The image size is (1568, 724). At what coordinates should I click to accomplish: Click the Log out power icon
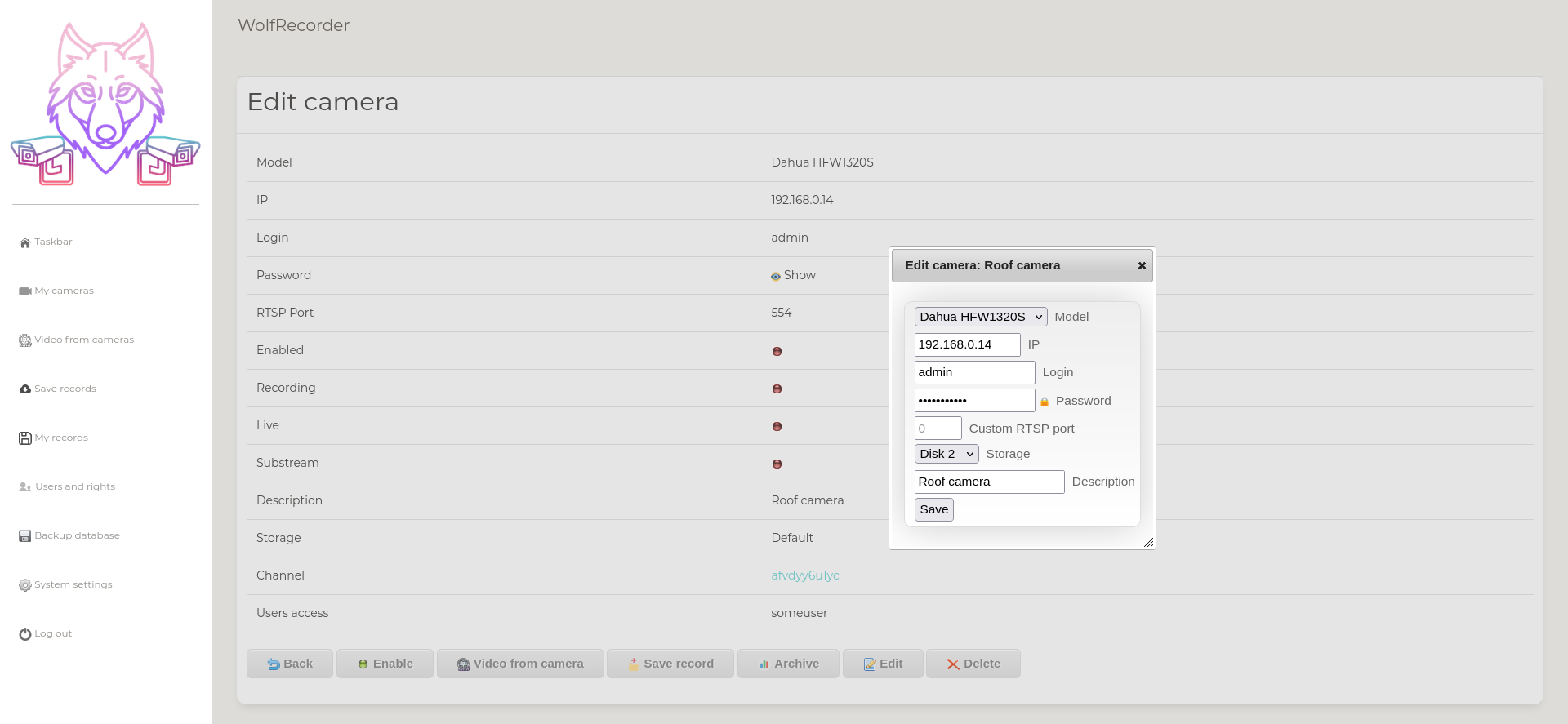[24, 634]
